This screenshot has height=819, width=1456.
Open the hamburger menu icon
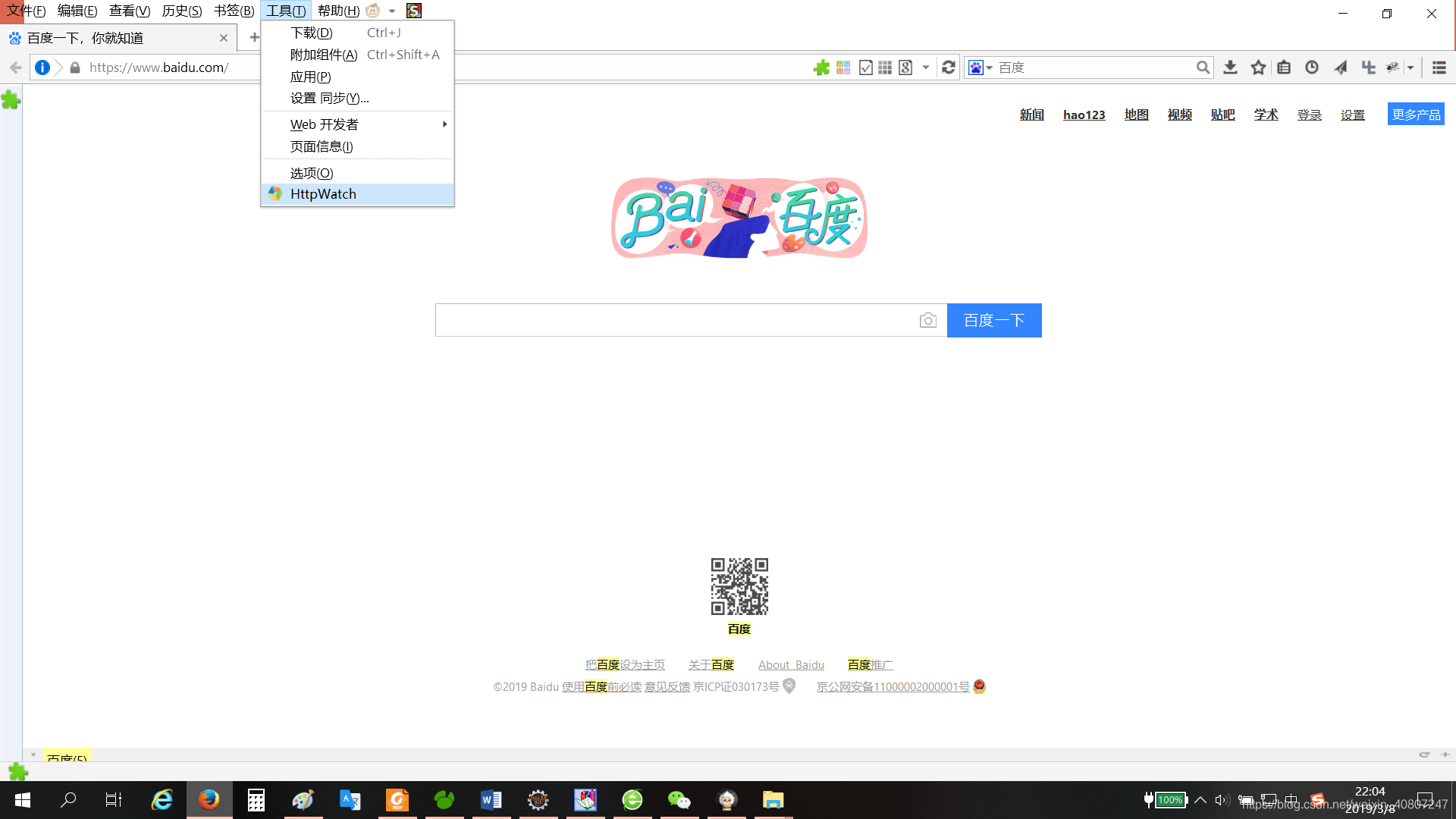pos(1439,67)
